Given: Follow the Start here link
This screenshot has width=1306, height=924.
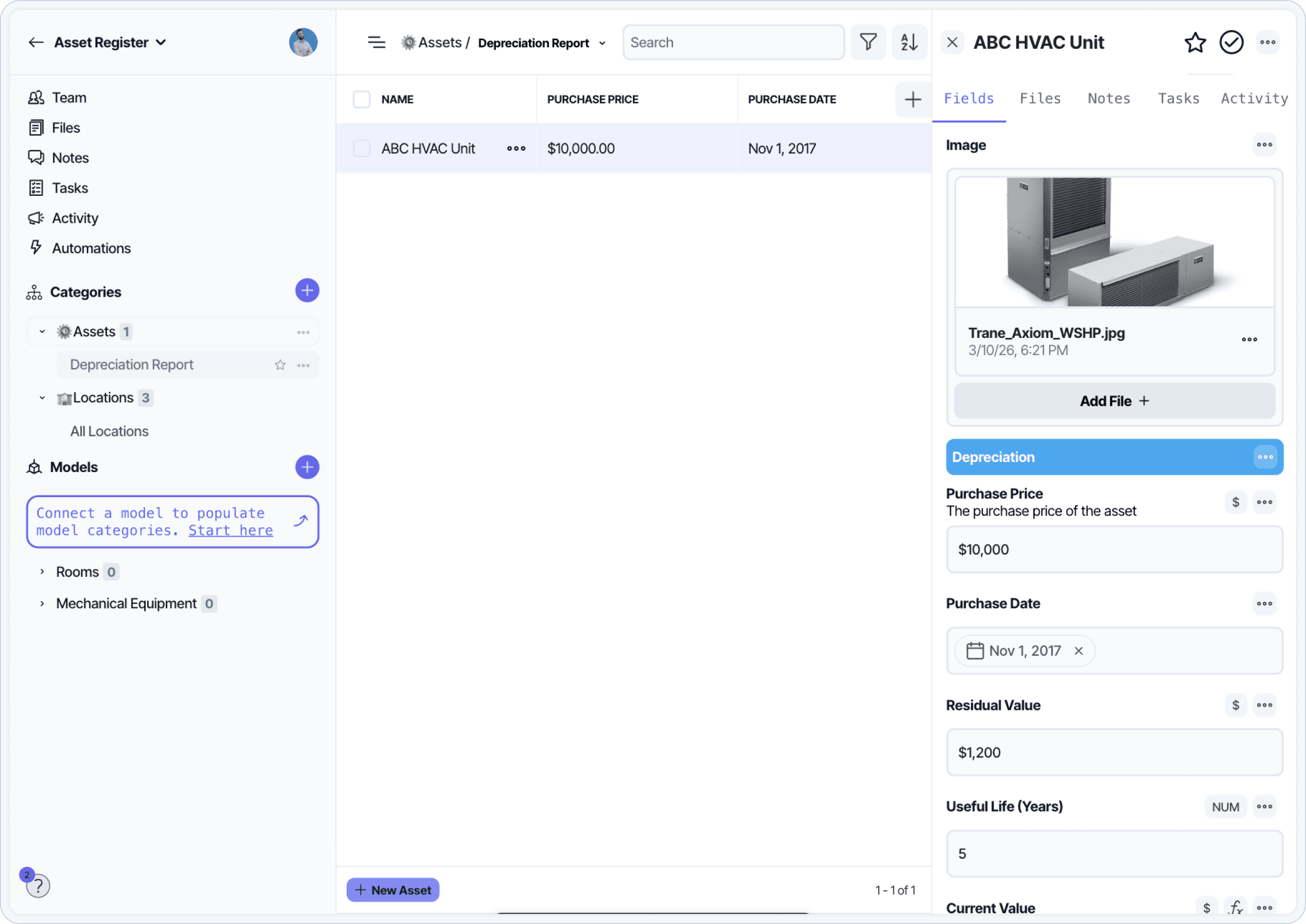Looking at the screenshot, I should tap(231, 530).
